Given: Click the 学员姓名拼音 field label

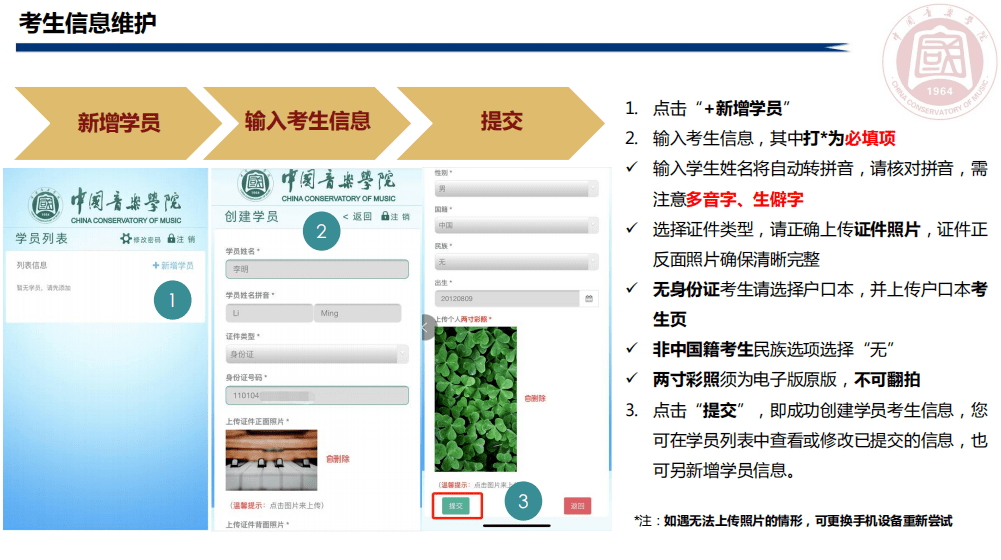Looking at the screenshot, I should click(x=250, y=295).
